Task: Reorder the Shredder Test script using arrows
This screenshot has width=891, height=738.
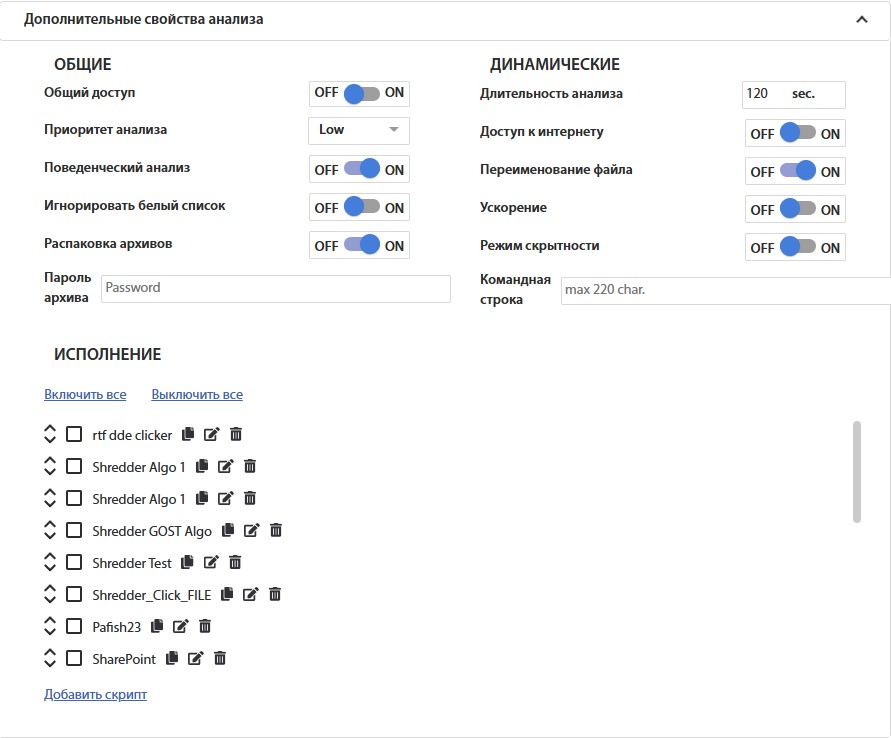Action: pos(51,563)
